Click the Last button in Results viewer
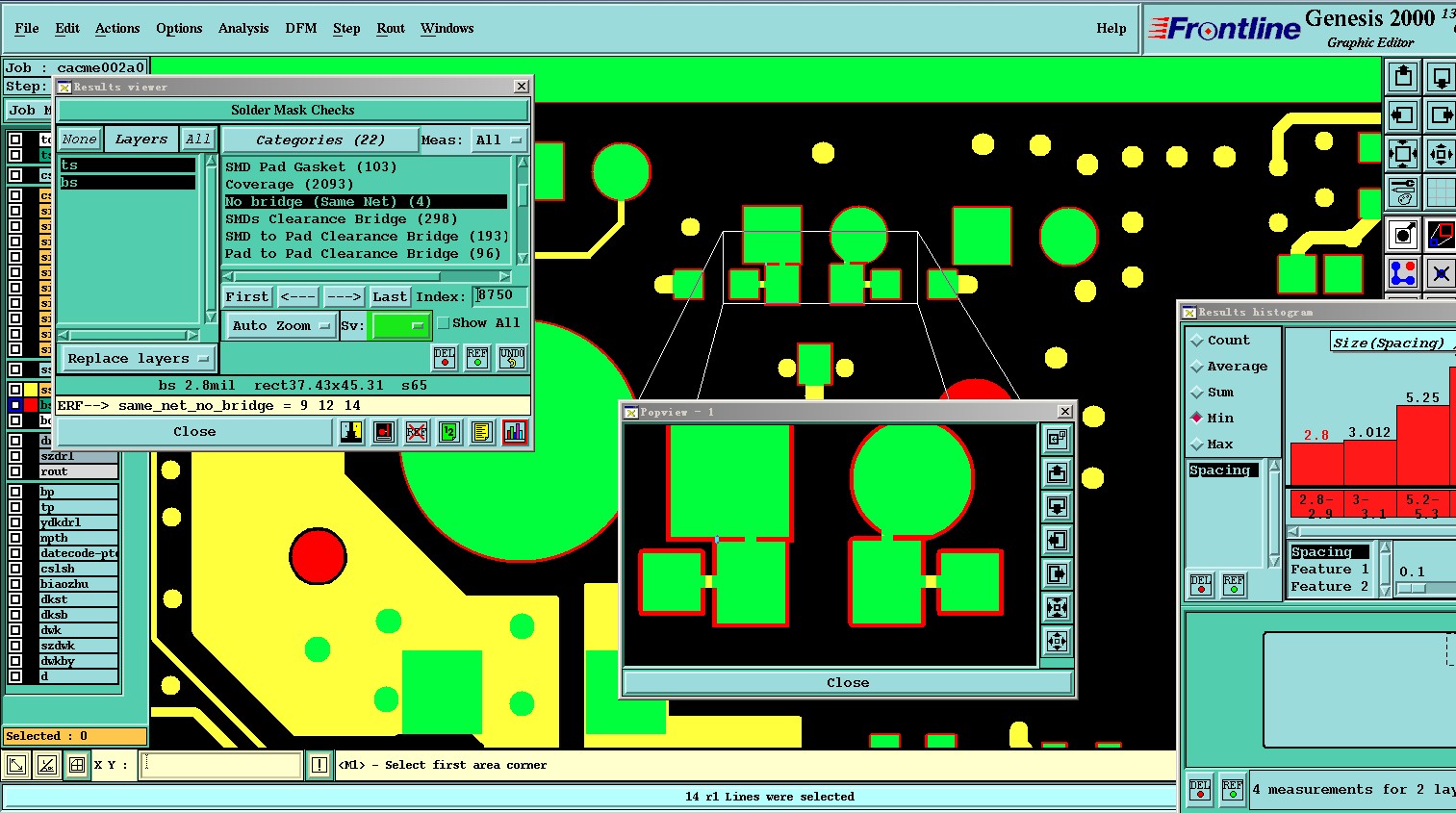 [x=390, y=297]
